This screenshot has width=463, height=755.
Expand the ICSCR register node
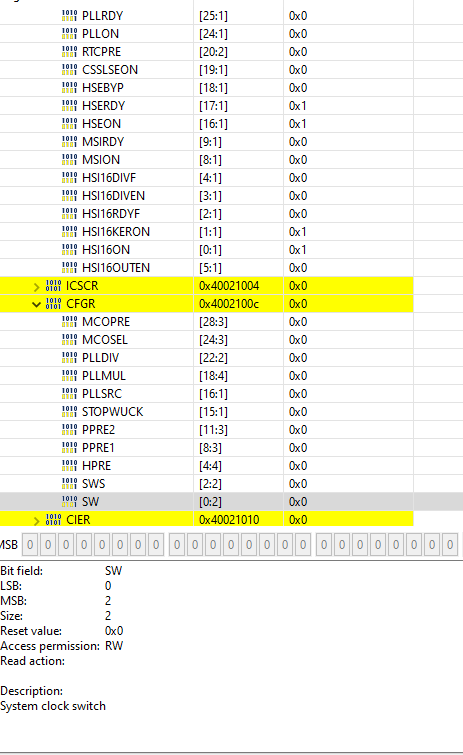(36, 287)
